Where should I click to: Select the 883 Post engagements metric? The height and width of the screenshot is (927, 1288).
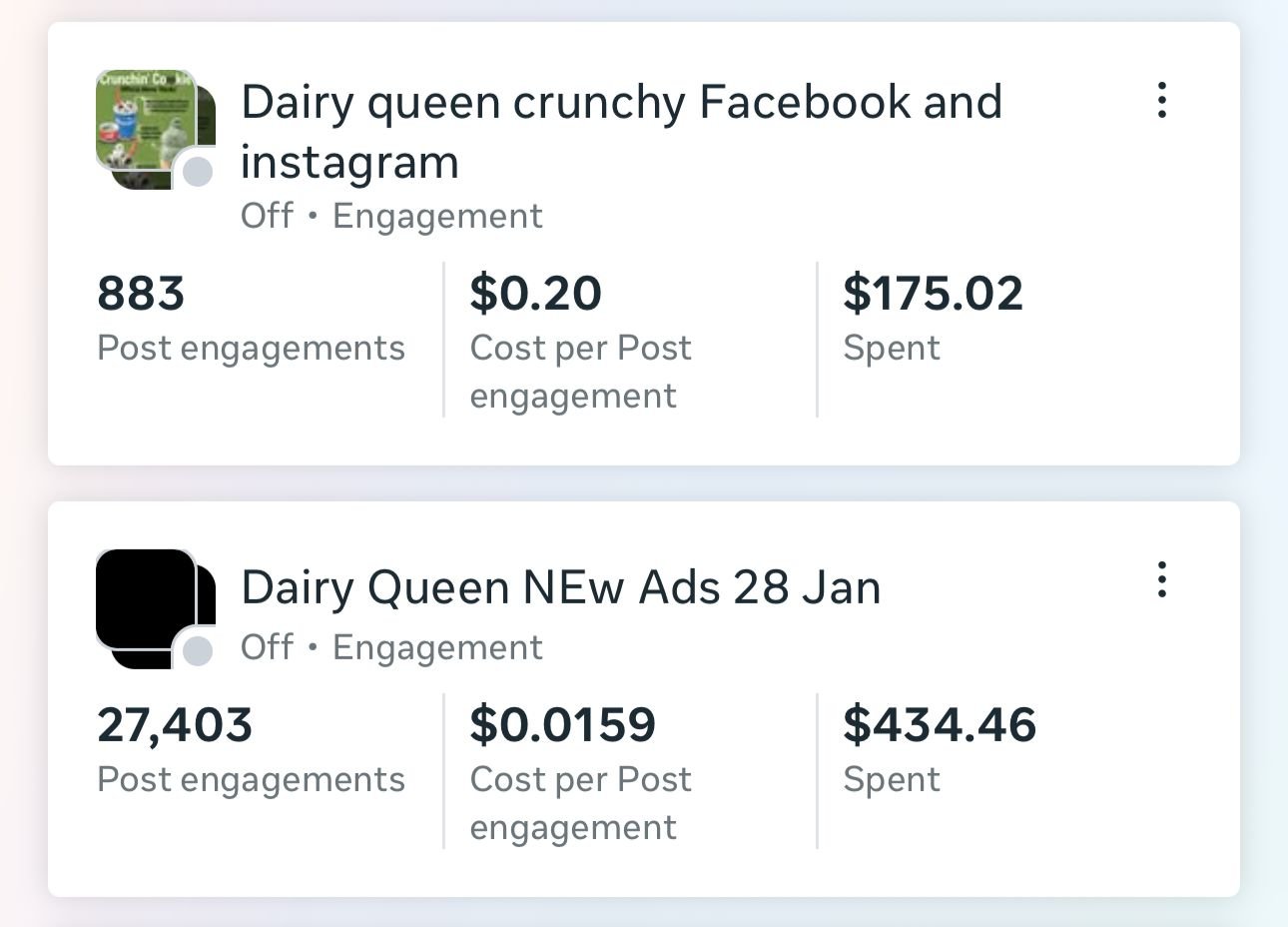tap(141, 294)
